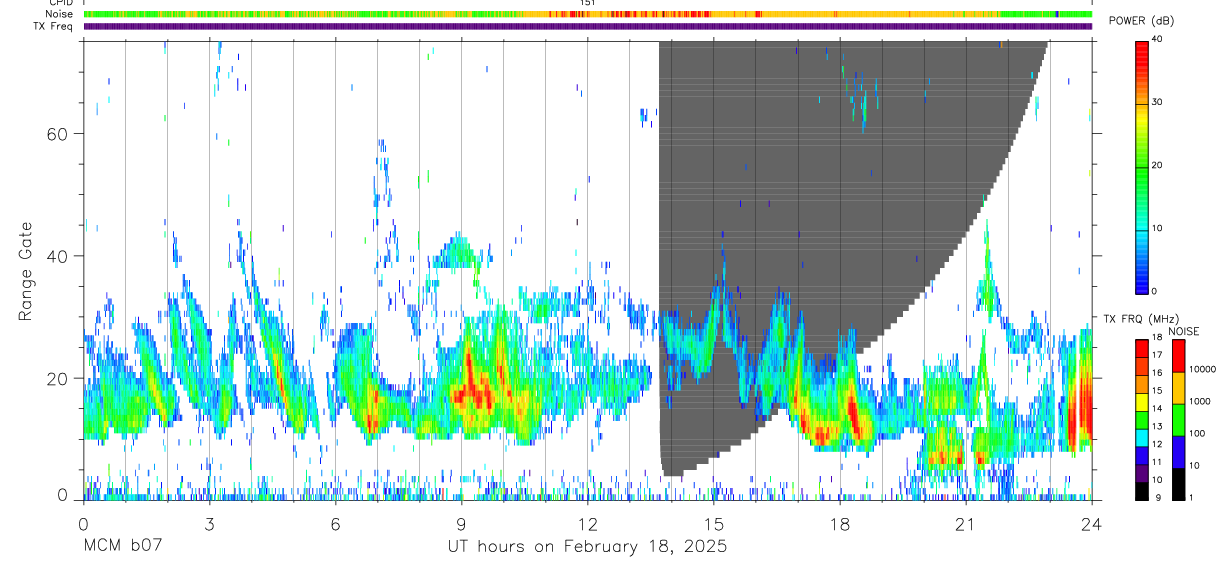
Task: Click the 'MCM b07' radar label
Action: [122, 546]
